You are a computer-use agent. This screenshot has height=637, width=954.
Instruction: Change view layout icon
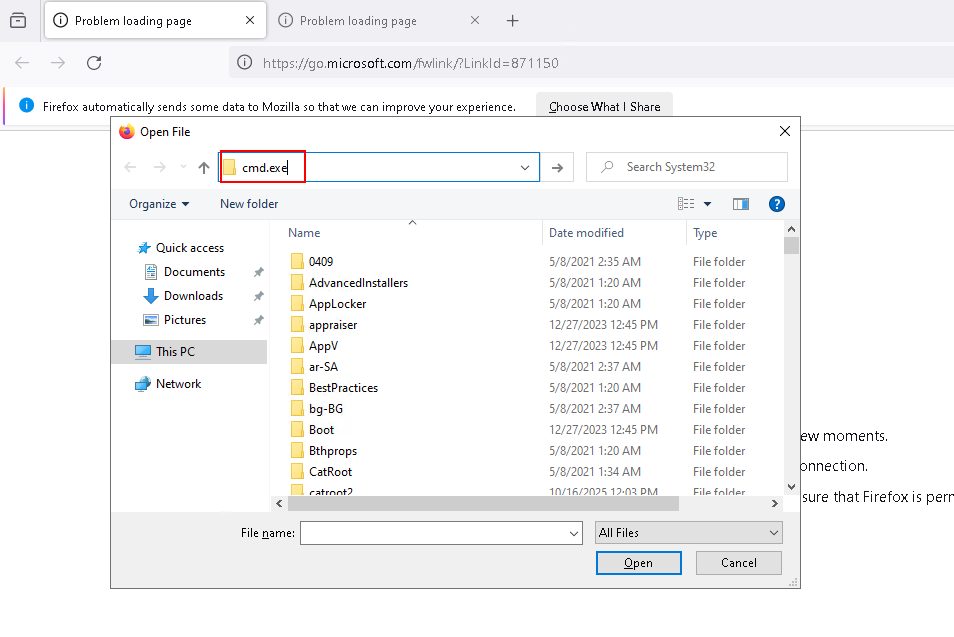click(x=686, y=204)
